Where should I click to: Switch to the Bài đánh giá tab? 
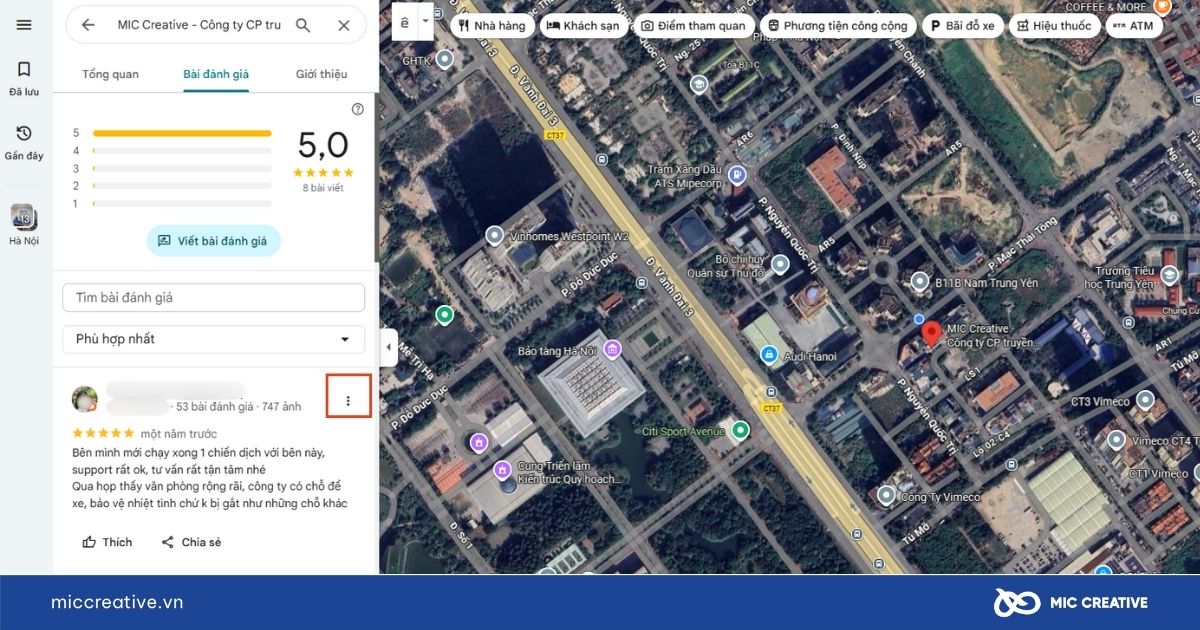[x=216, y=74]
